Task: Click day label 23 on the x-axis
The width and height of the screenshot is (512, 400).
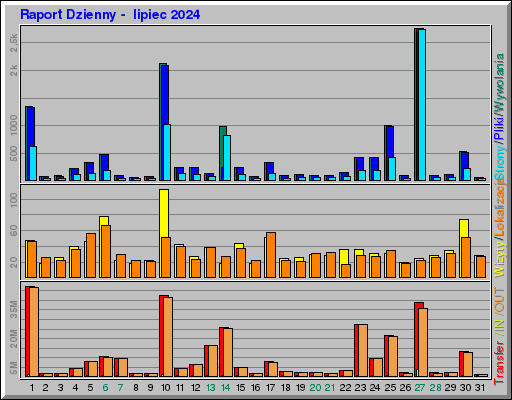Action: [x=360, y=388]
